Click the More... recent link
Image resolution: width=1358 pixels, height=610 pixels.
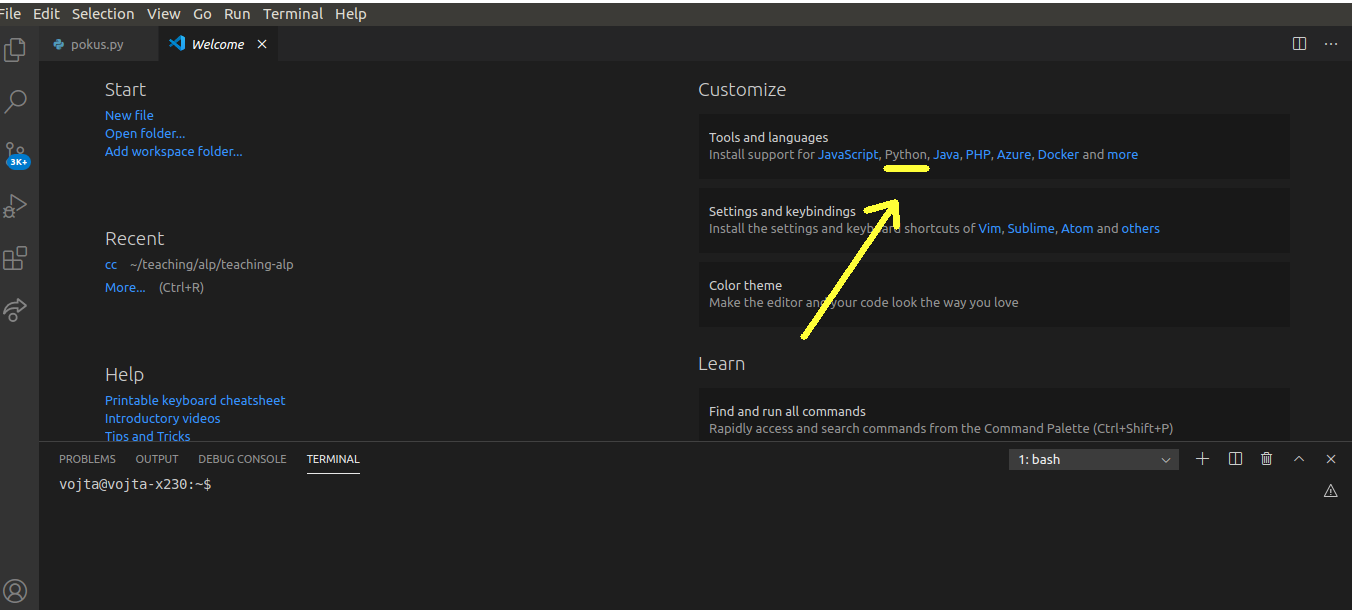point(125,287)
